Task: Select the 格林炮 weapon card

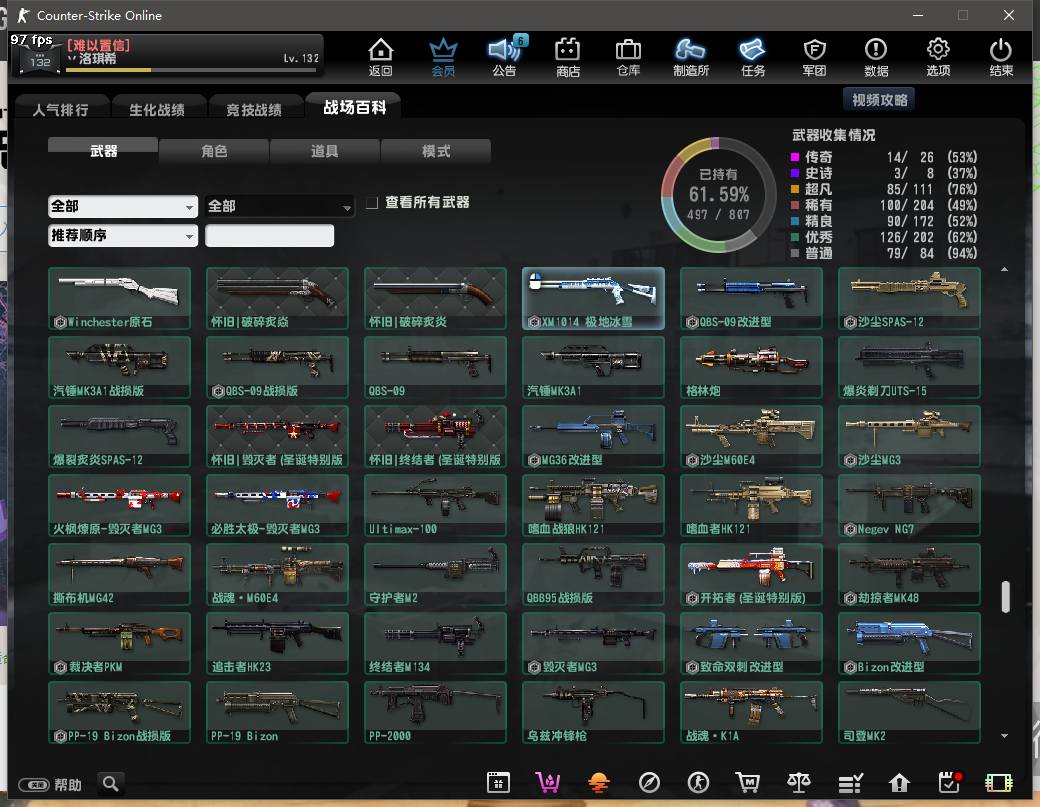Action: (751, 367)
